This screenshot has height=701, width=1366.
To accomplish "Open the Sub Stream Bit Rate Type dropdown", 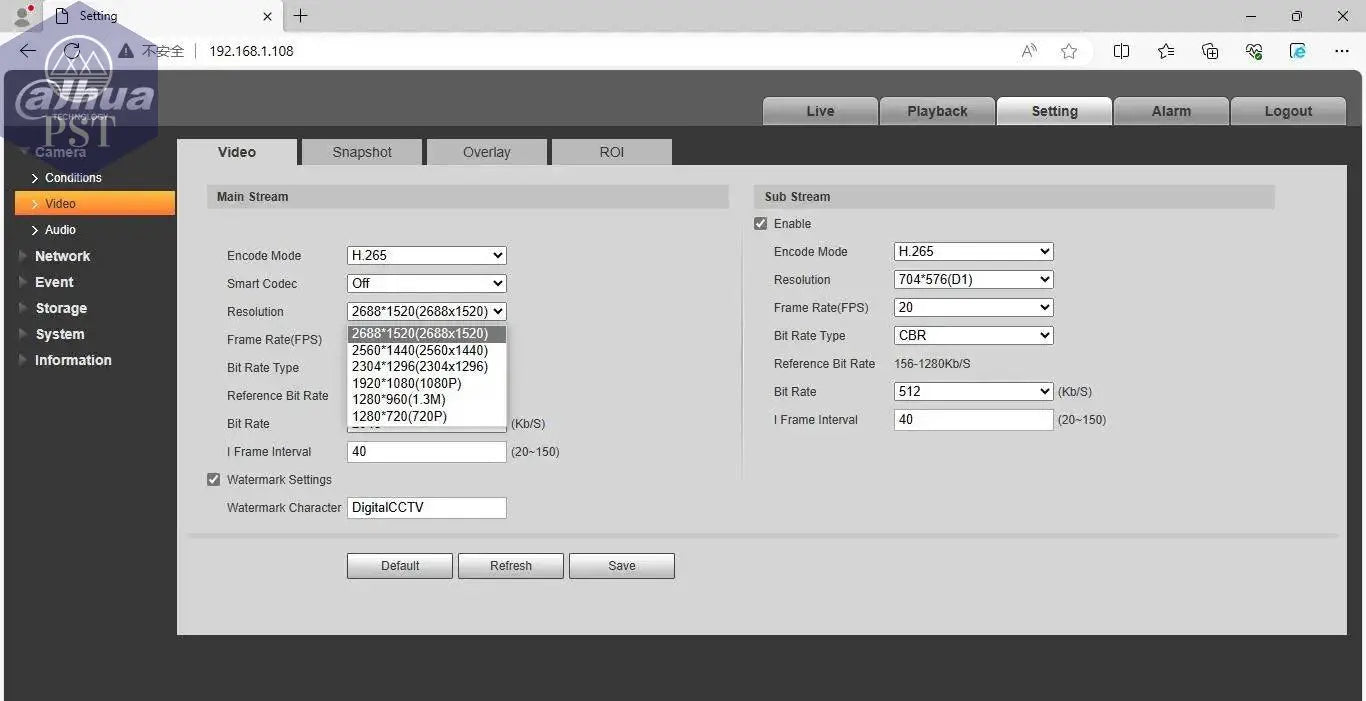I will [973, 336].
